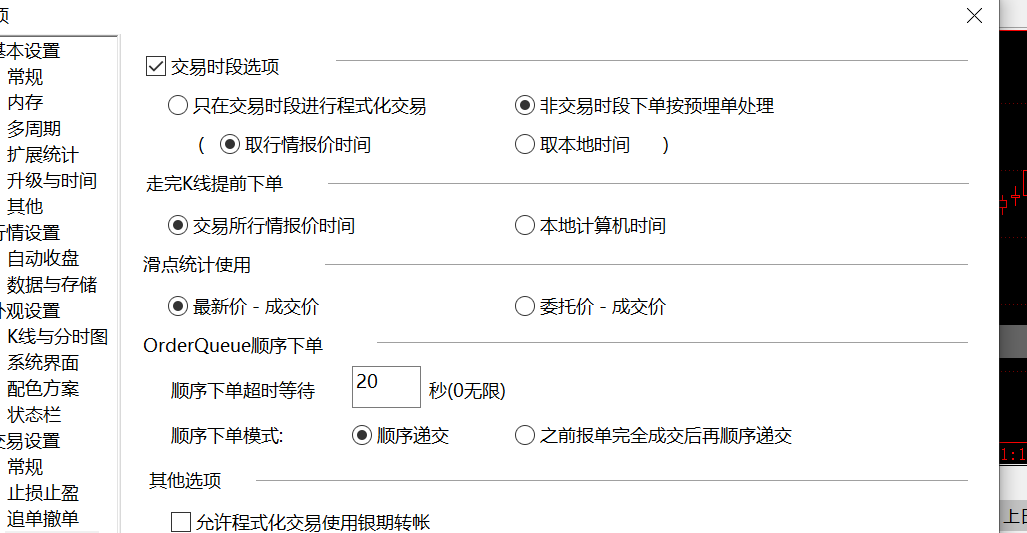Image resolution: width=1027 pixels, height=533 pixels.
Task: Close the options dialog window
Action: pos(975,15)
